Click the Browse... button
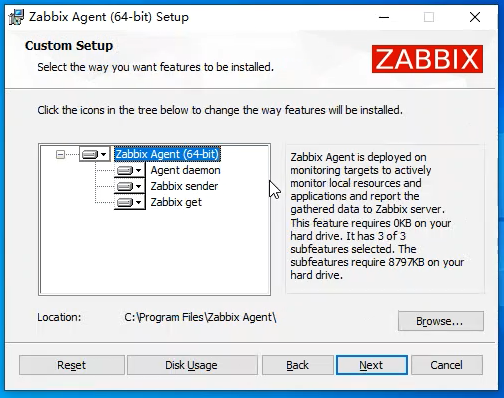Viewport: 504px width, 398px height. (441, 321)
